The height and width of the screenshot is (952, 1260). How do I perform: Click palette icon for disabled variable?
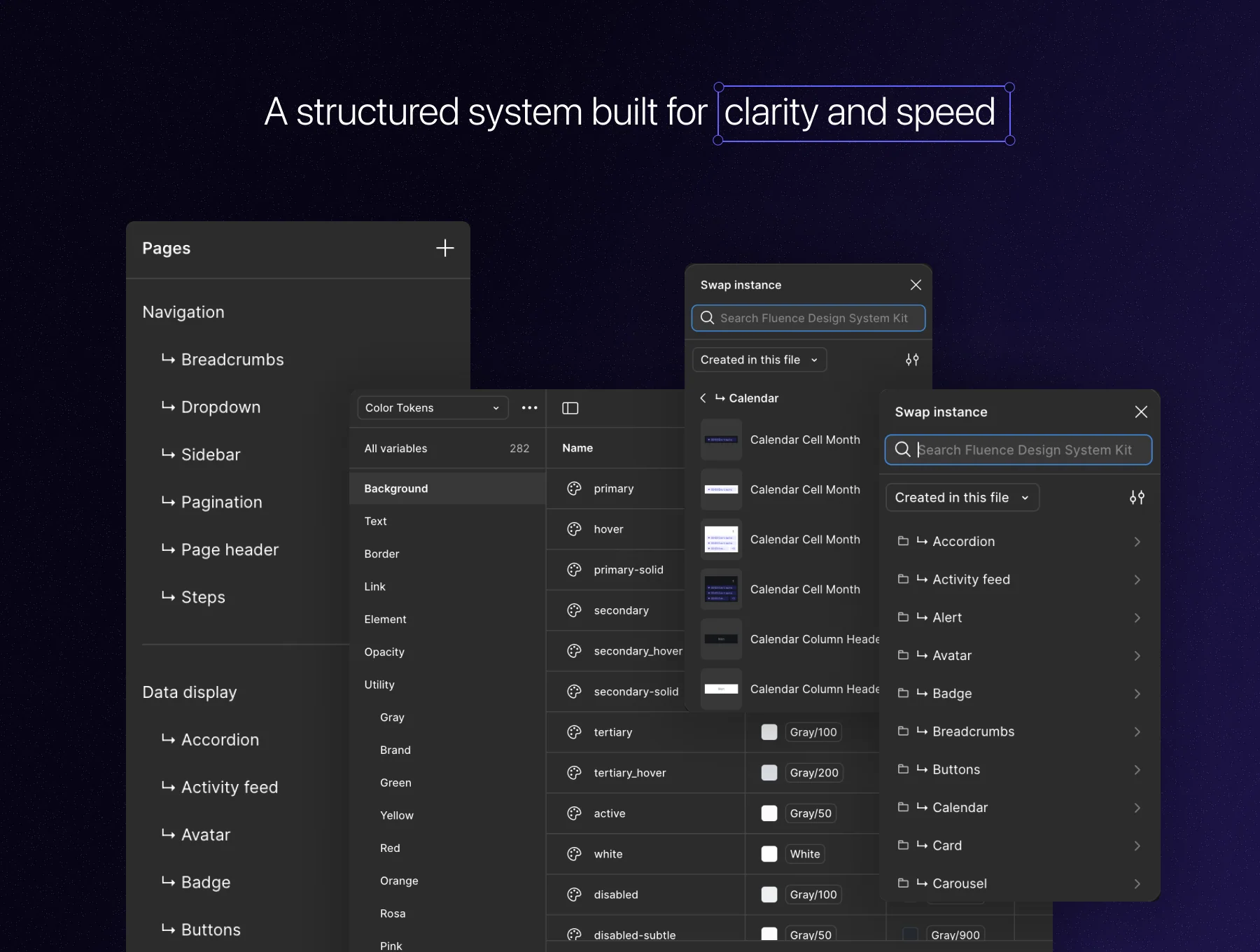pyautogui.click(x=575, y=895)
